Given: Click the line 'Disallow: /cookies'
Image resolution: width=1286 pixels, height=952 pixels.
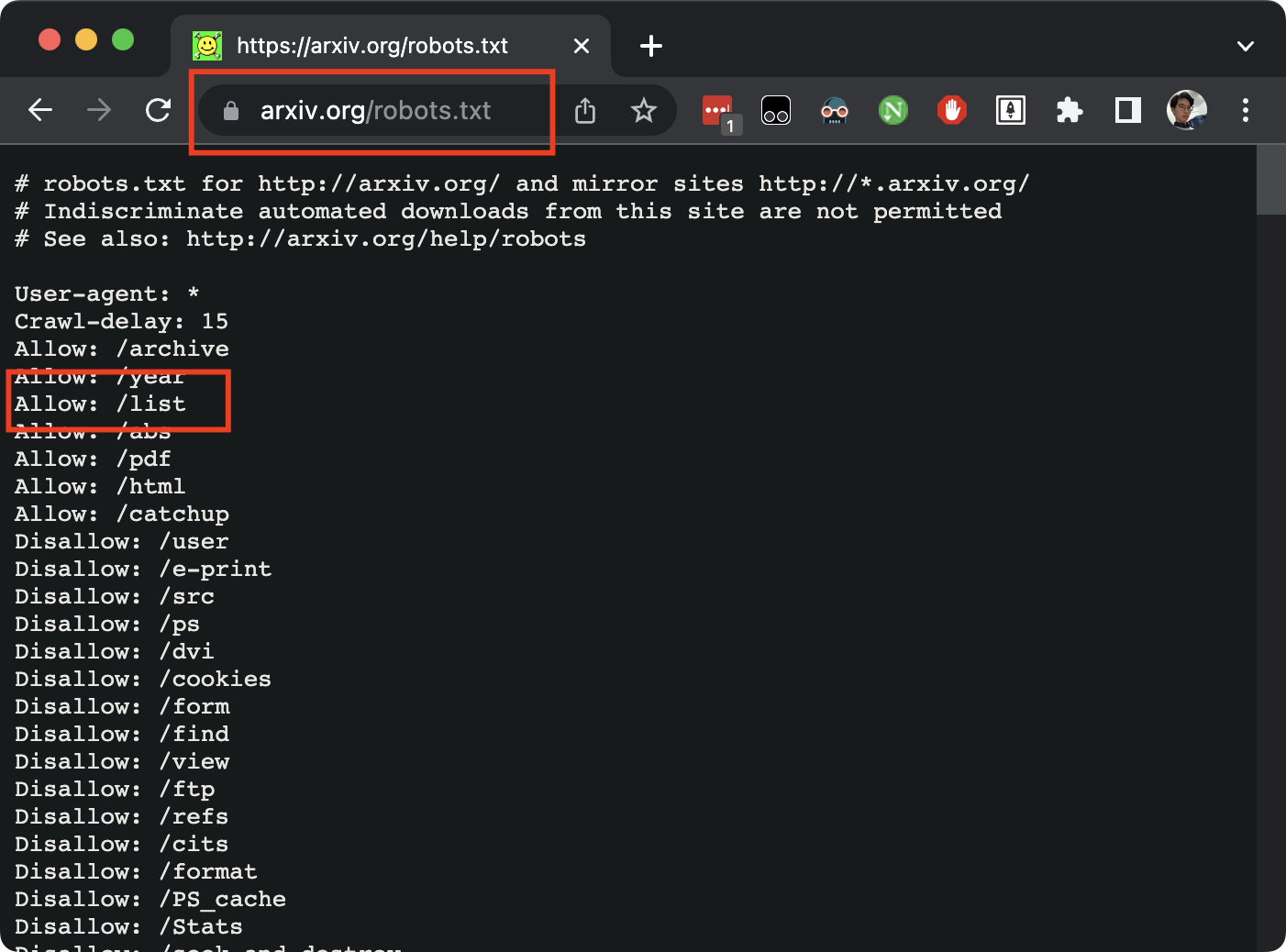Looking at the screenshot, I should tap(143, 680).
